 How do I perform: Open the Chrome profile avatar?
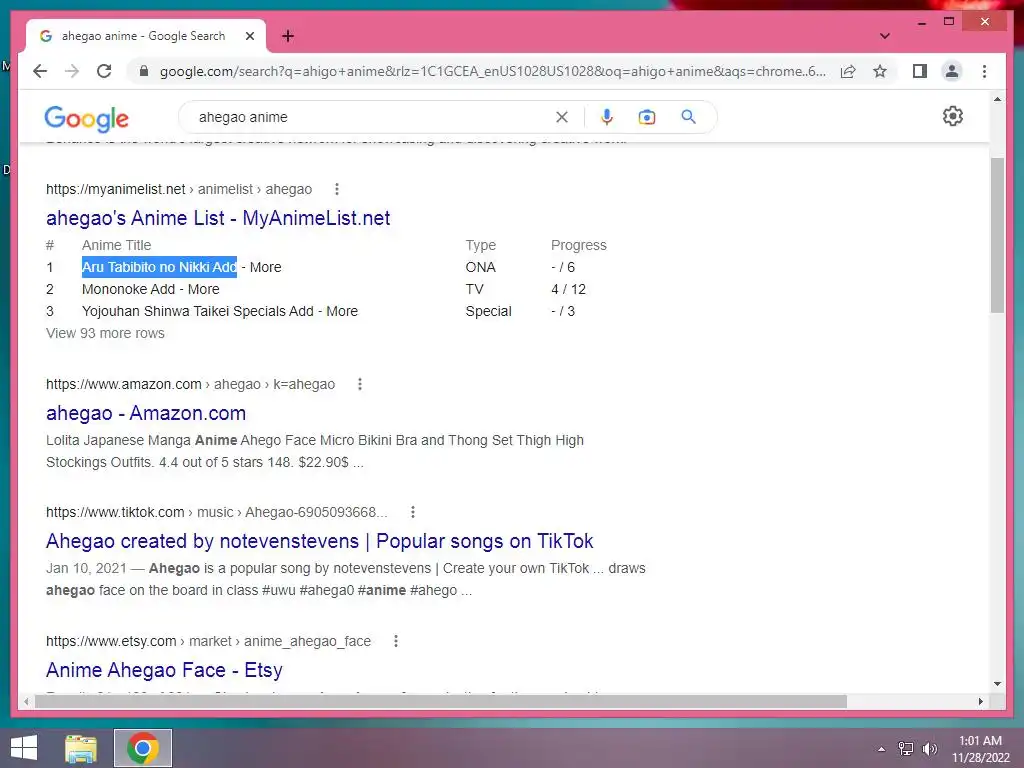(952, 71)
